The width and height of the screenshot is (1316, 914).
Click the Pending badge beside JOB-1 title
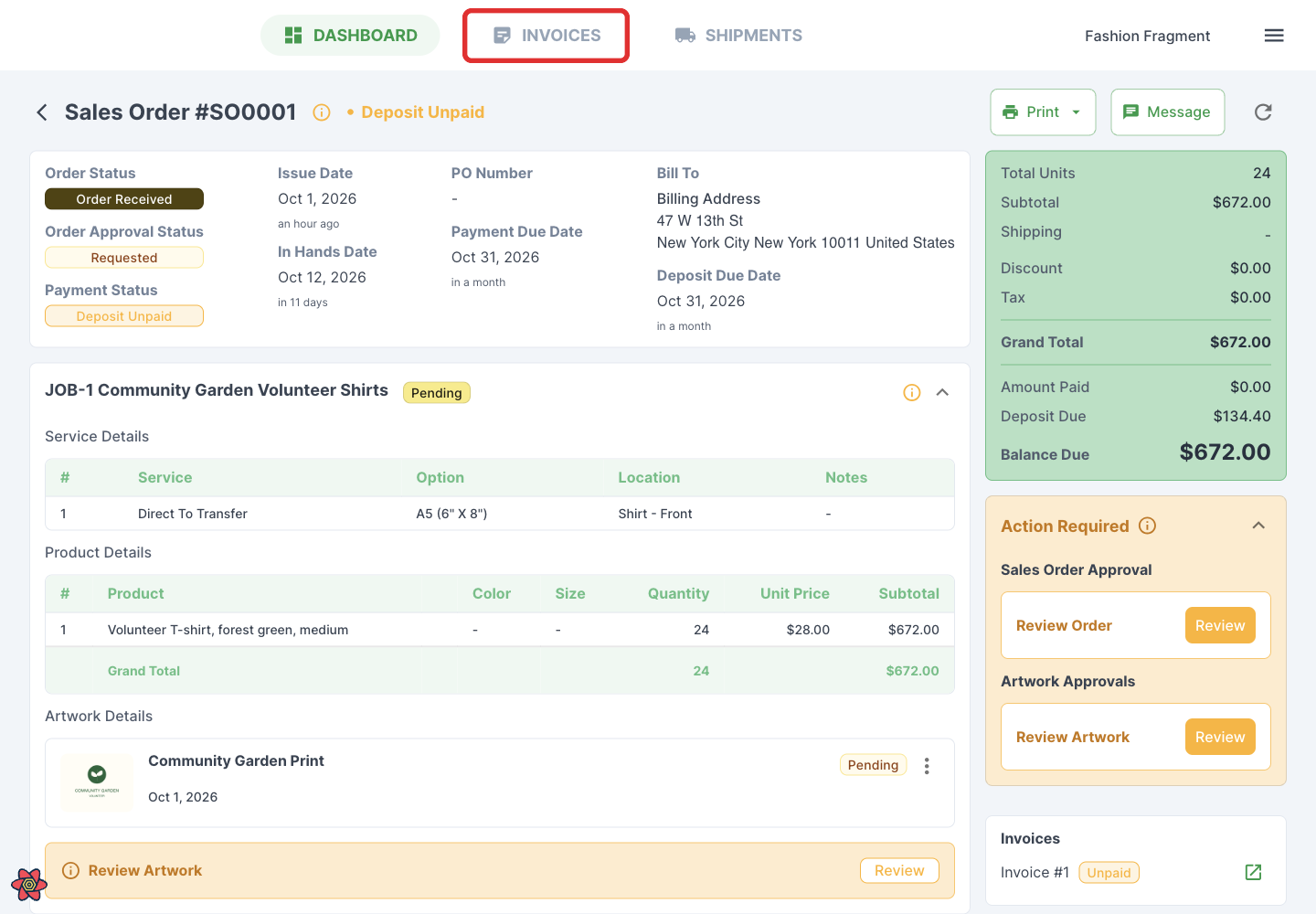point(437,393)
